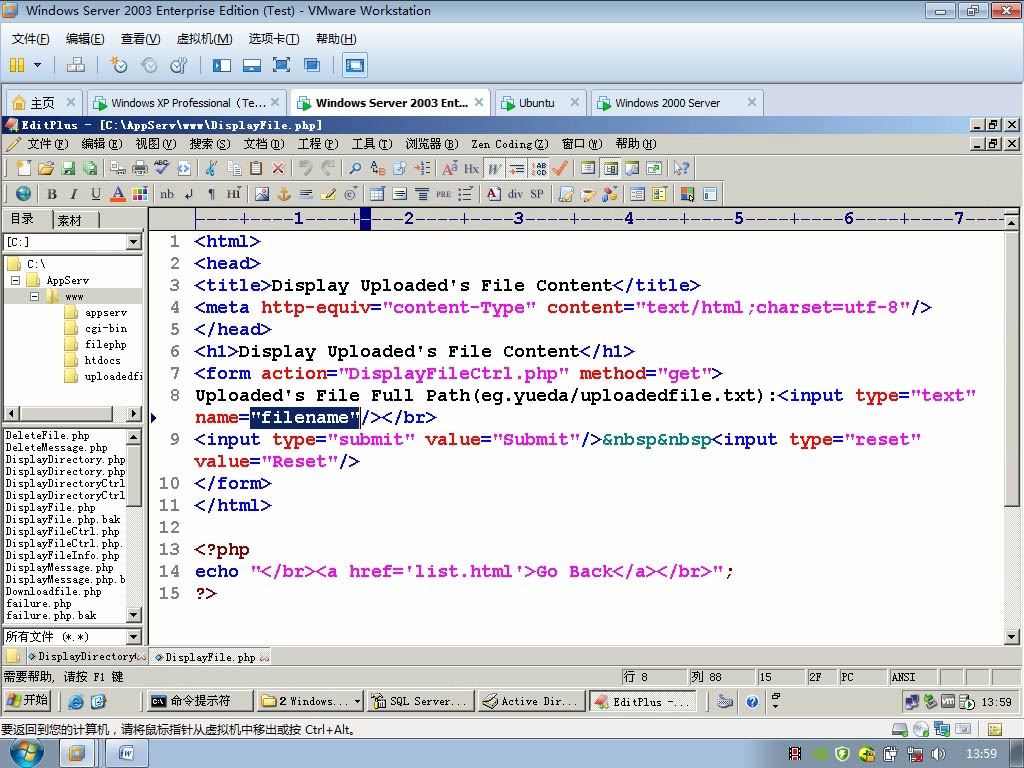Viewport: 1024px width, 768px height.
Task: Switch to the Ubuntu VM tab
Action: click(x=539, y=103)
